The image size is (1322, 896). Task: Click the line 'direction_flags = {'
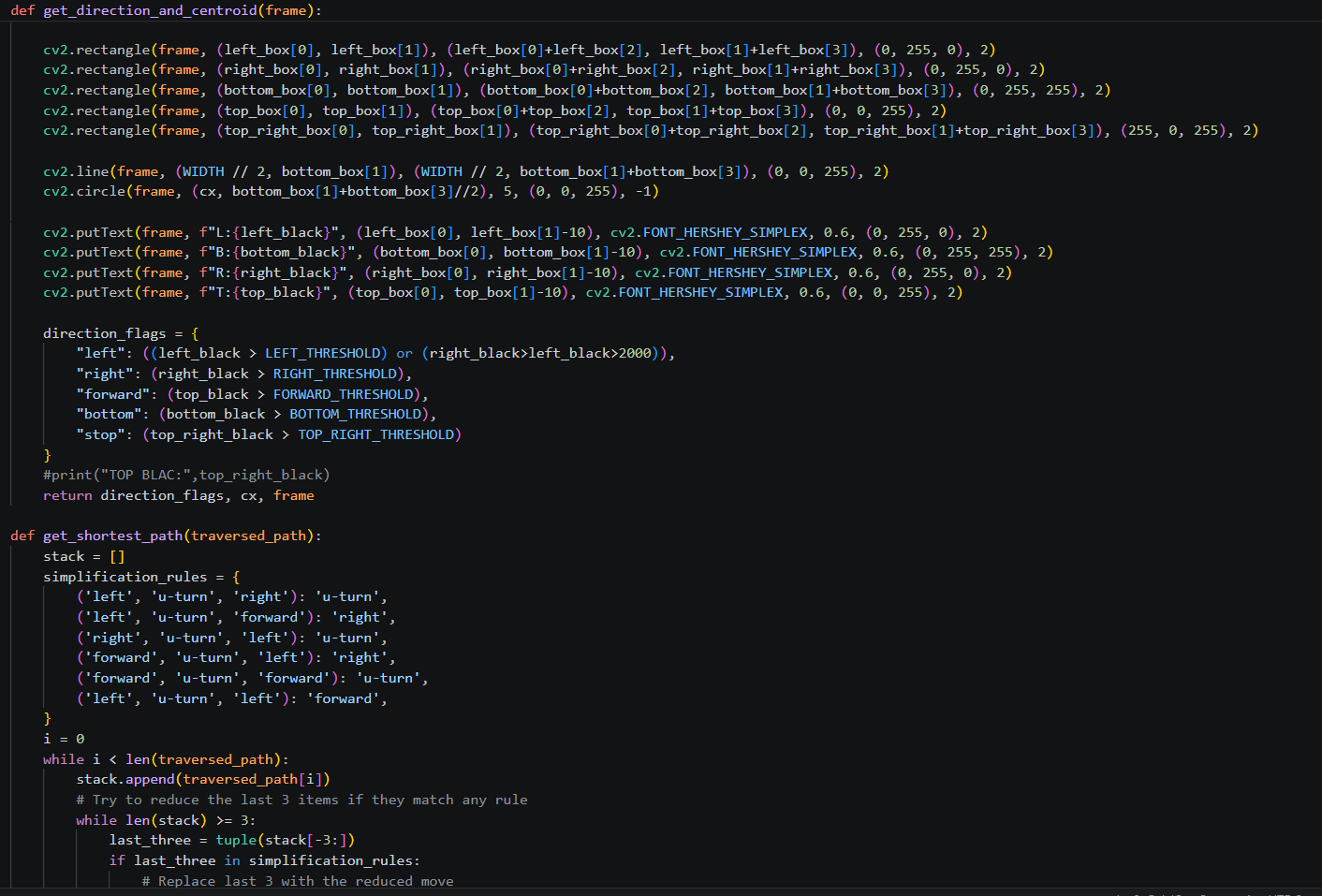(x=121, y=333)
